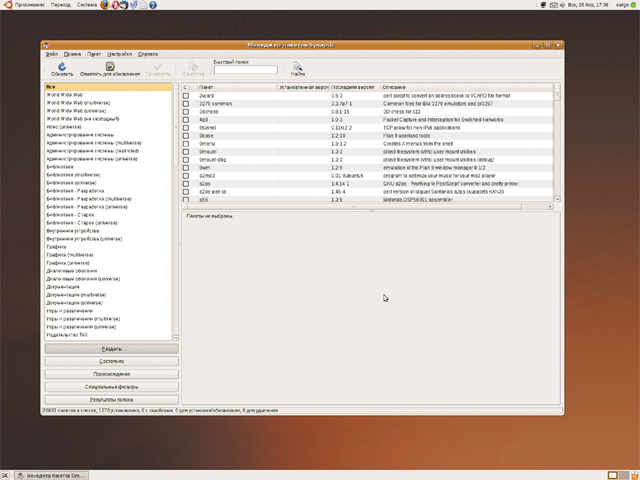Open the Пакет menu

93,54
